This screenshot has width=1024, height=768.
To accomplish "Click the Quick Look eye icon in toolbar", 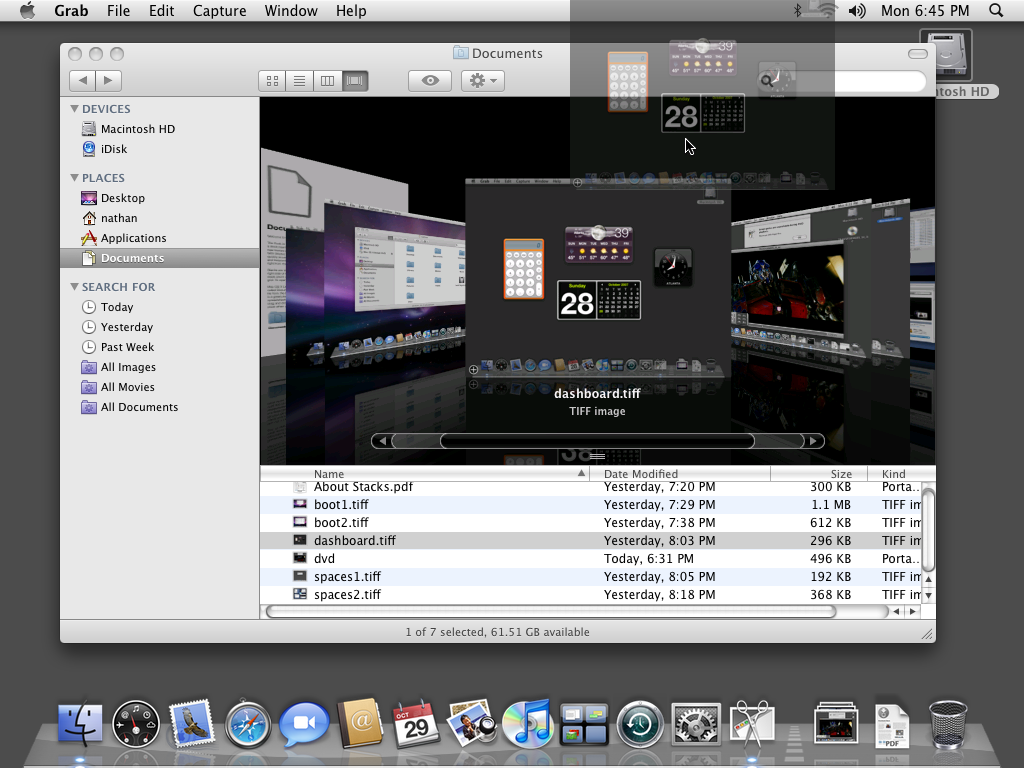I will (429, 80).
